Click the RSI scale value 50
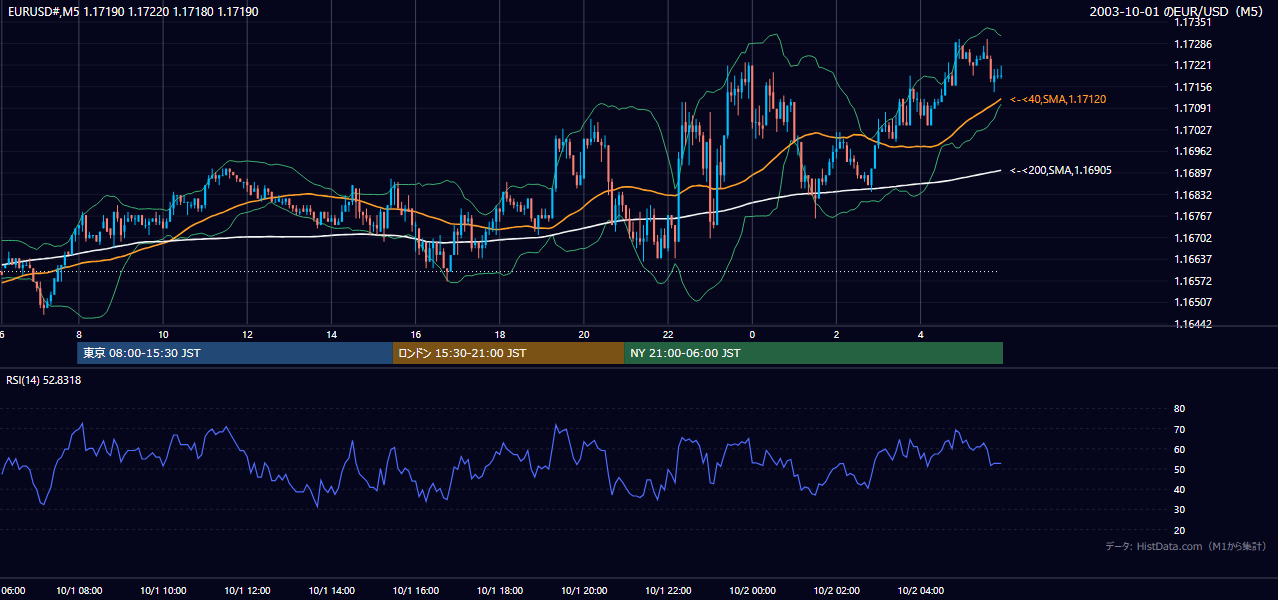Viewport: 1278px width, 600px height. pyautogui.click(x=1179, y=470)
